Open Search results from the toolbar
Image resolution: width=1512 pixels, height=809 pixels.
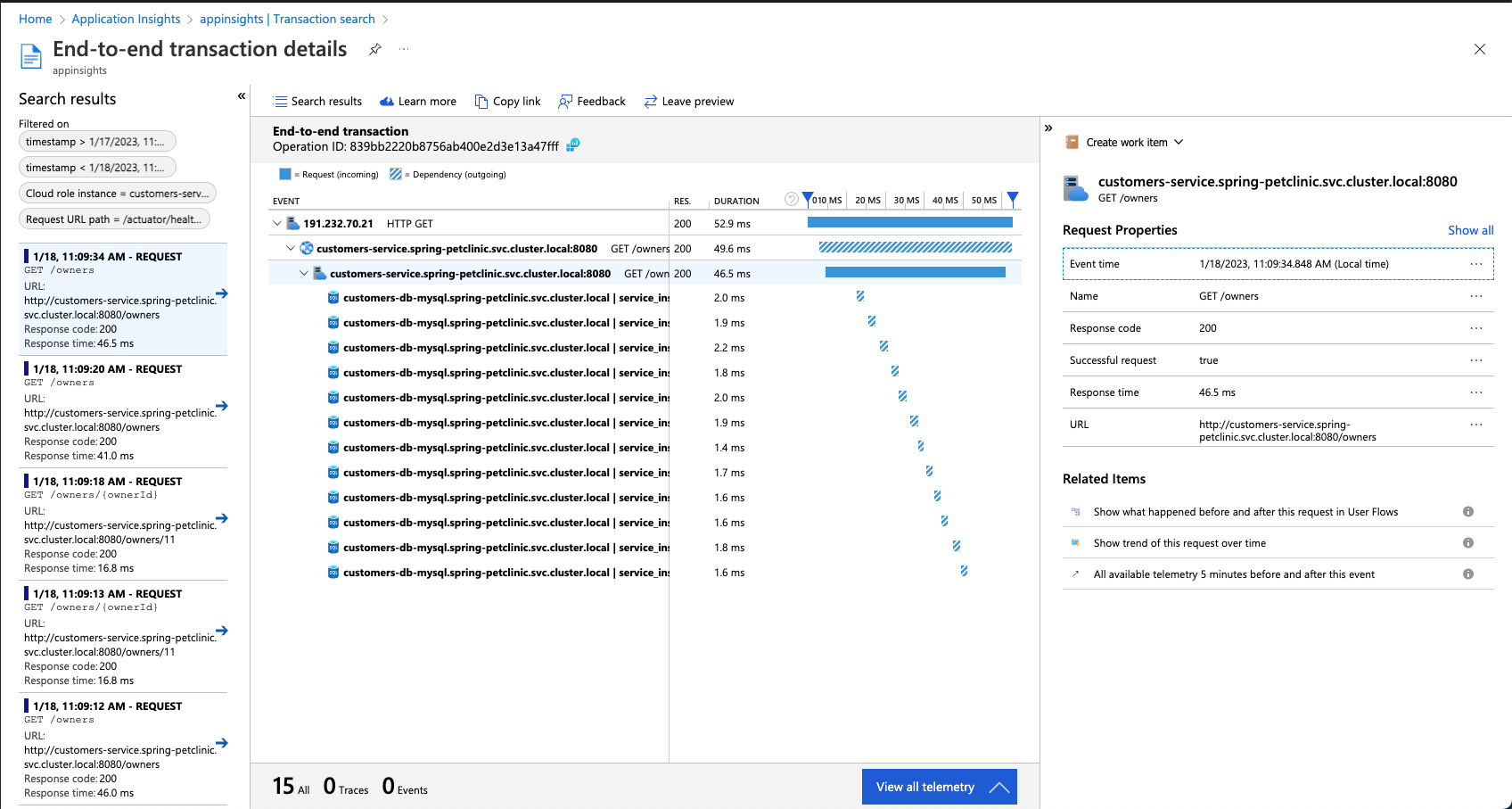coord(317,102)
